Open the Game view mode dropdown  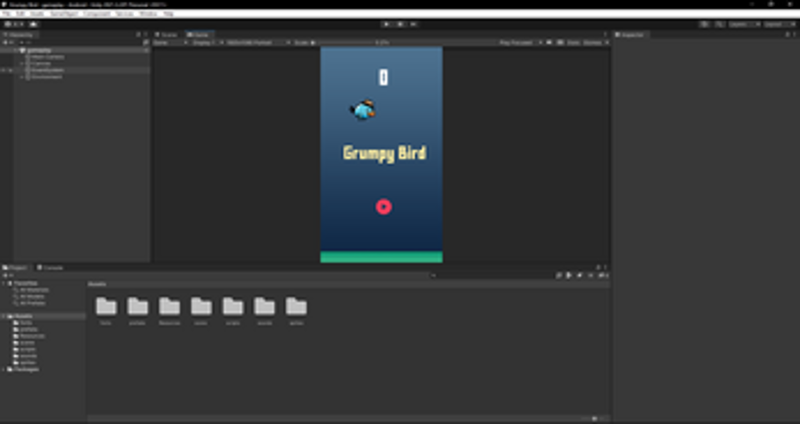point(170,43)
